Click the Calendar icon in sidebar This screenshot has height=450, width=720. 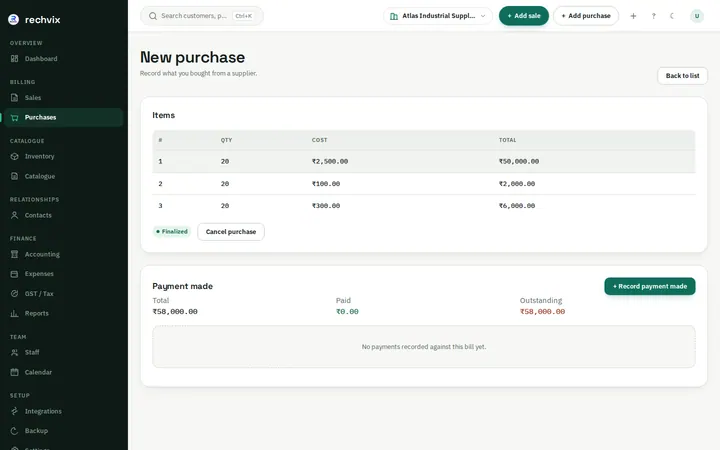15,372
